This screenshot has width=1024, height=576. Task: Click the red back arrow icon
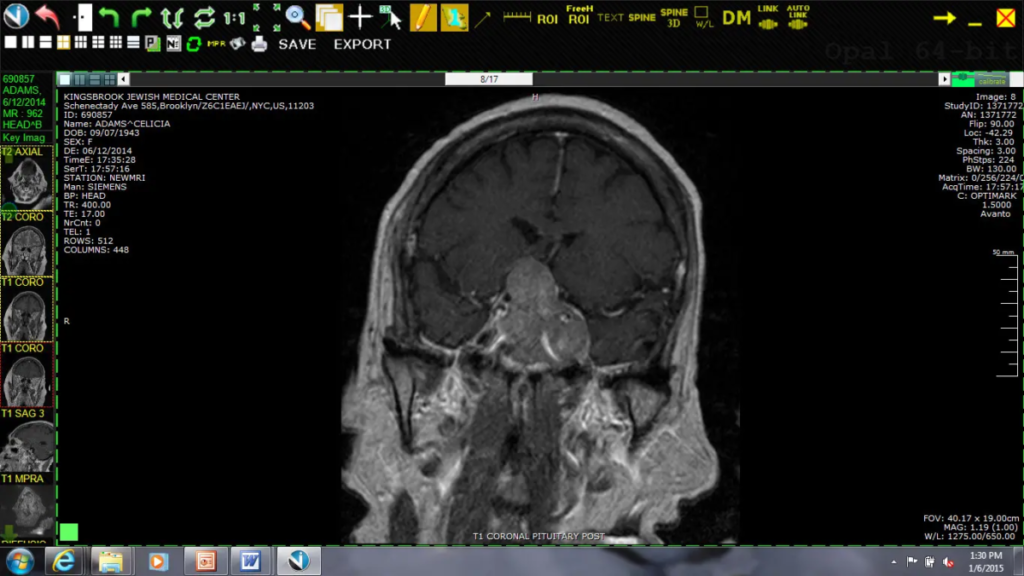coord(48,16)
